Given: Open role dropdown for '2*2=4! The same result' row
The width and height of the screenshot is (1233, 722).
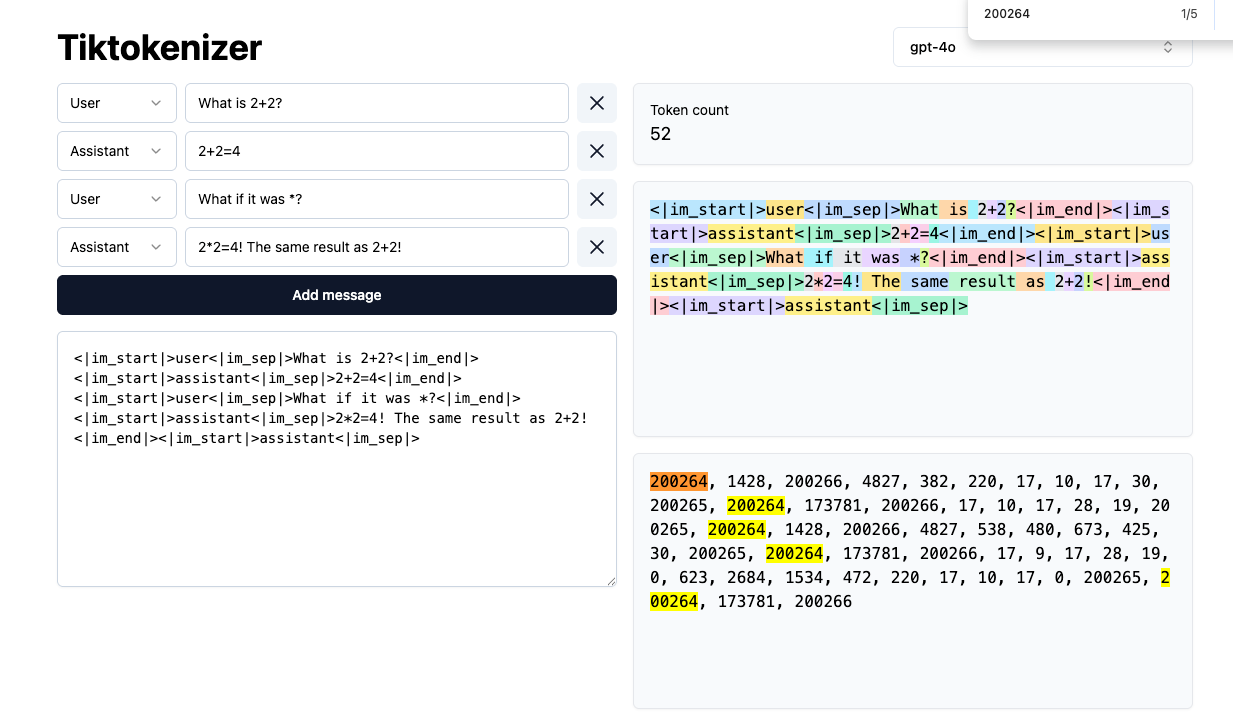Looking at the screenshot, I should coord(117,247).
